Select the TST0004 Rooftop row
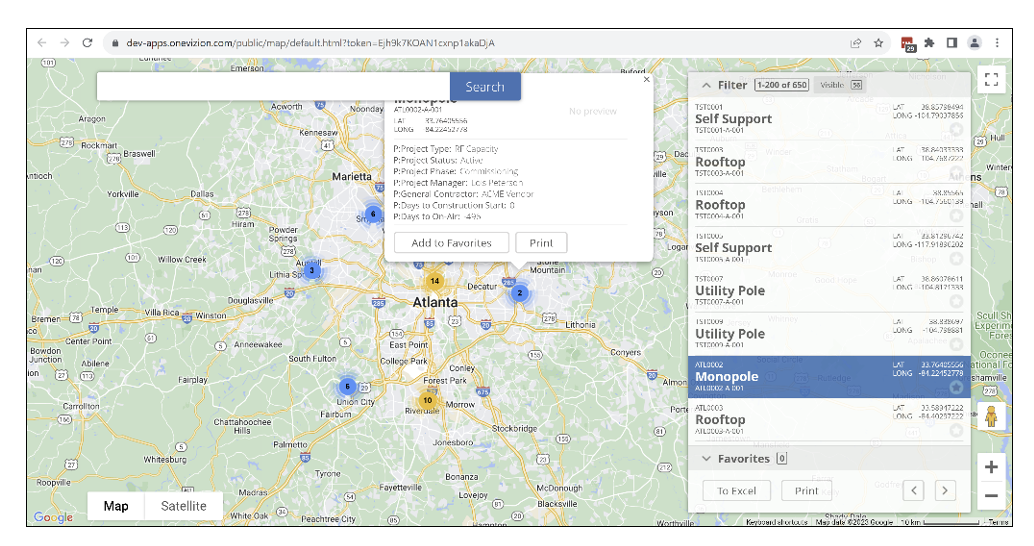The width and height of the screenshot is (1034, 546). [x=829, y=204]
